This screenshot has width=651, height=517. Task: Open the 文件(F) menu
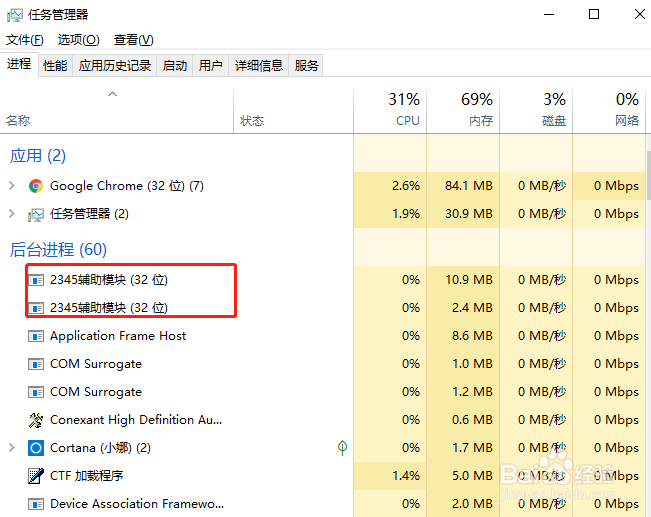24,40
